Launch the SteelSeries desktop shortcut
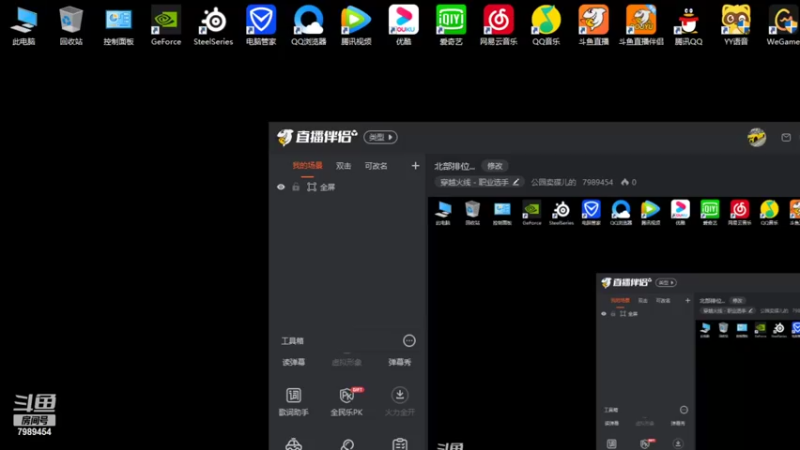Viewport: 800px width, 450px height. coord(213,26)
